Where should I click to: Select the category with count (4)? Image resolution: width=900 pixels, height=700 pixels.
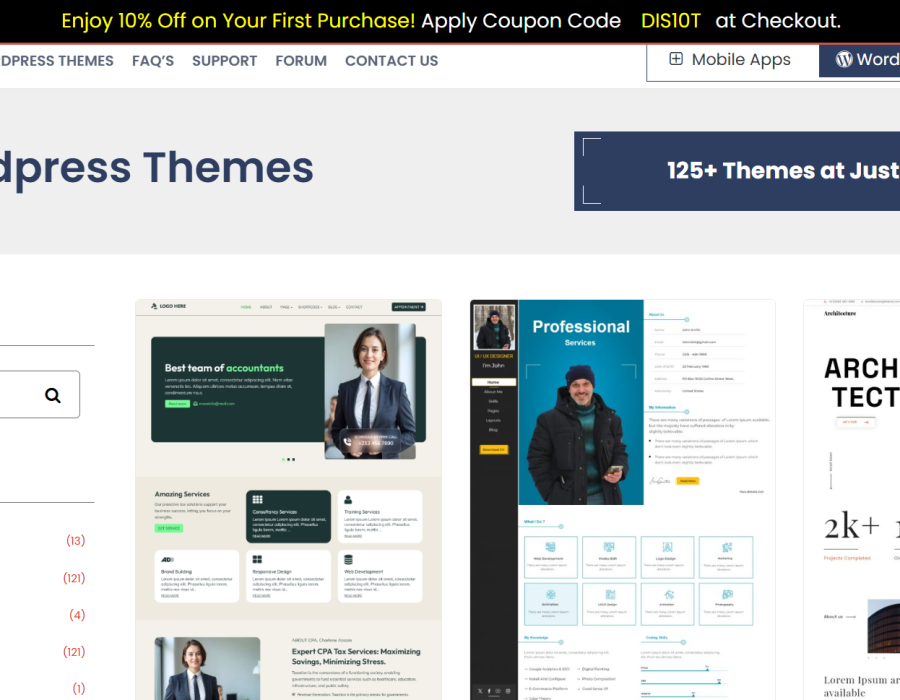click(x=77, y=615)
